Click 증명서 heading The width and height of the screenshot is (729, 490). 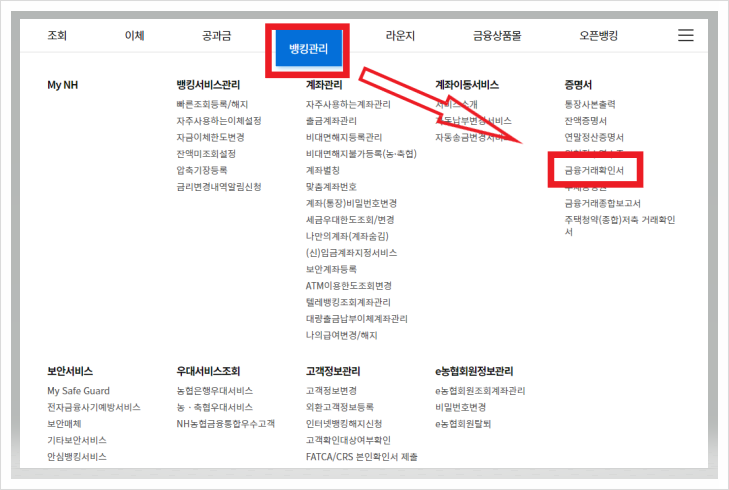click(578, 85)
